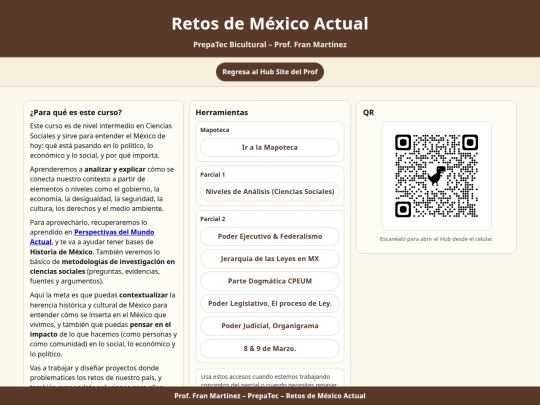The height and width of the screenshot is (405, 540).
Task: Open Poder Judicial, Organigrama resource
Action: coord(270,326)
